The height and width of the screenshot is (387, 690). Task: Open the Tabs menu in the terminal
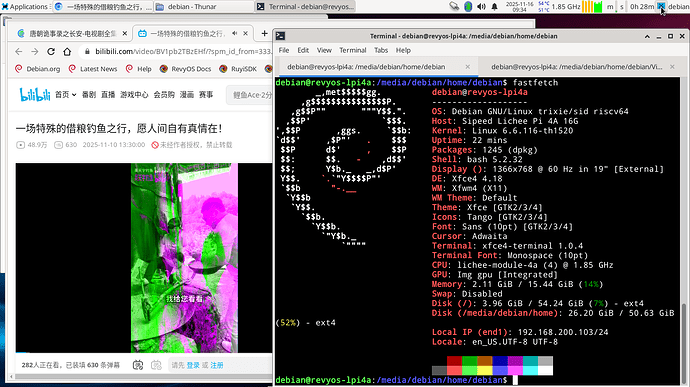[381, 50]
